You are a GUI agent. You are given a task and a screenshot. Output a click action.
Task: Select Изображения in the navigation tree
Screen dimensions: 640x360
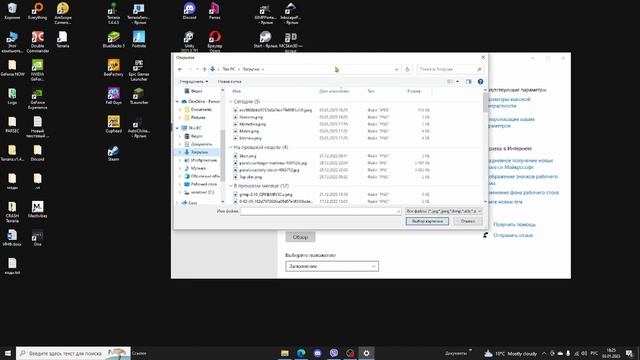(x=204, y=160)
